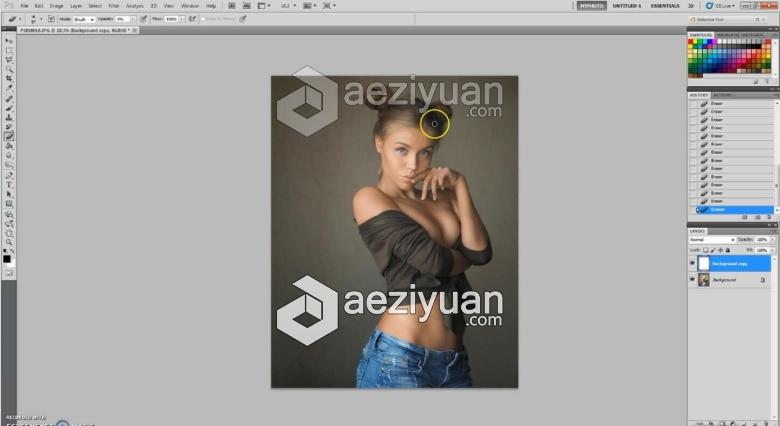This screenshot has height=426, width=780.
Task: Toggle lock all for layer
Action: 728,250
